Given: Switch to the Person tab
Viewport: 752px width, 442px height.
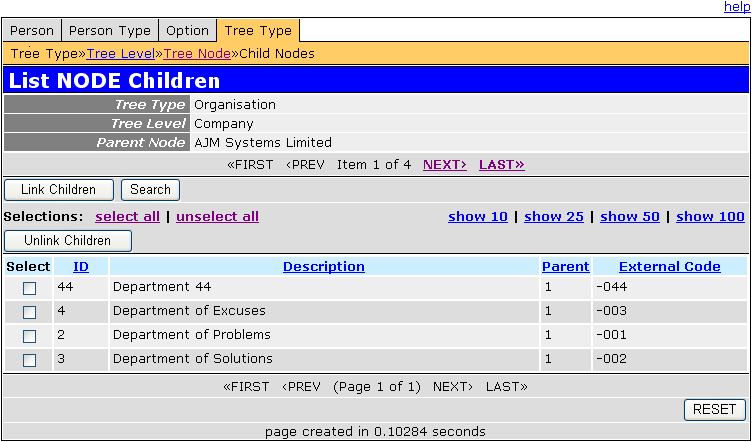Looking at the screenshot, I should (x=32, y=31).
